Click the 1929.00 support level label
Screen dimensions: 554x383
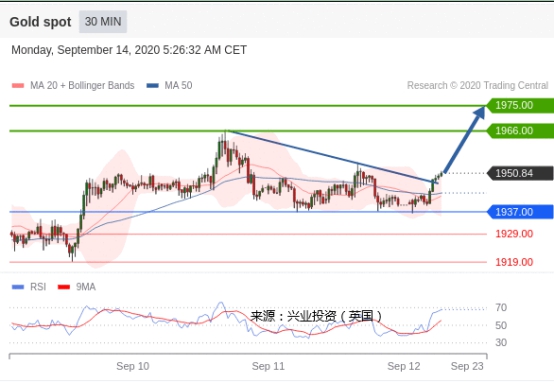point(514,234)
